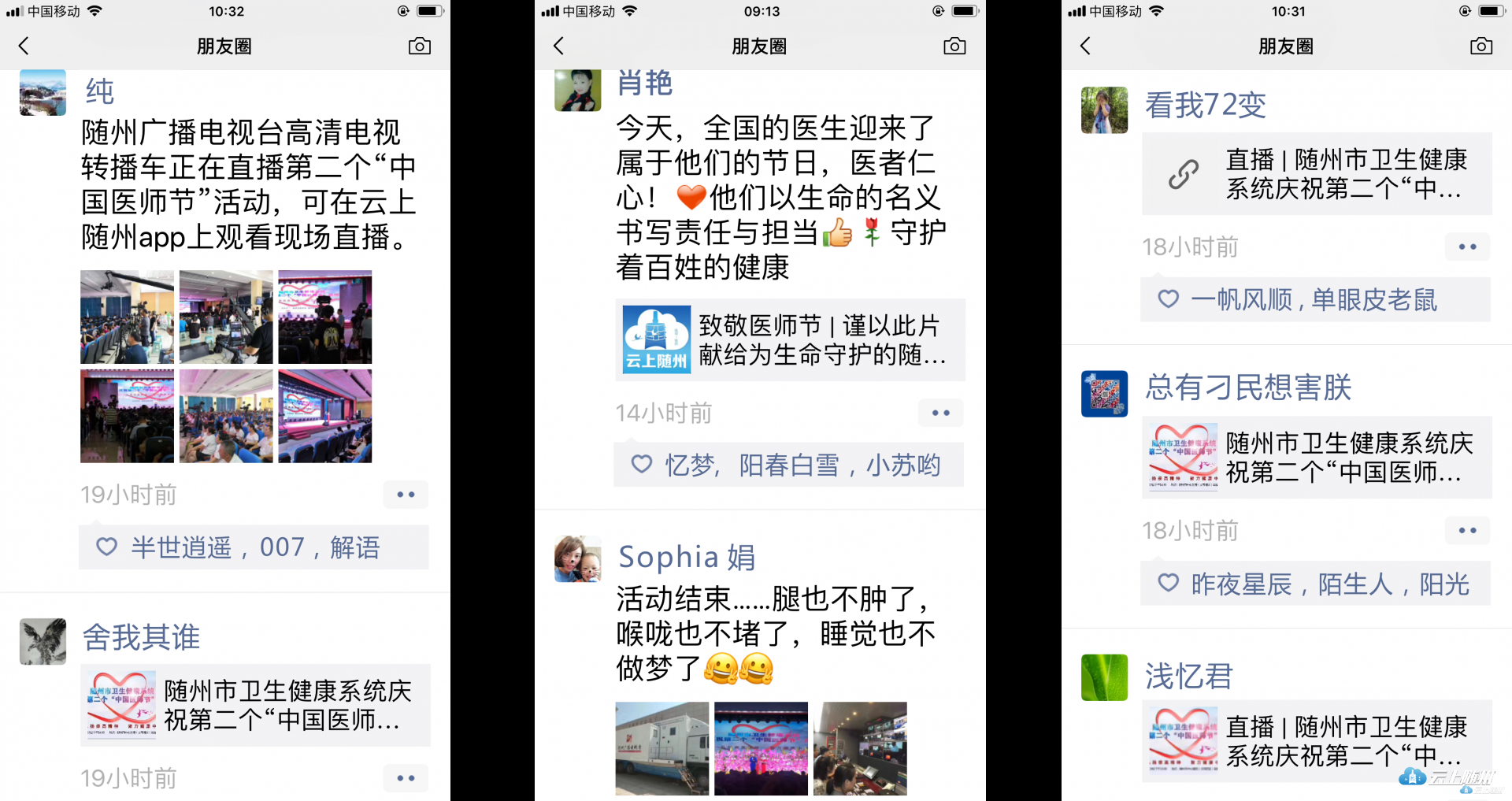Open options dots under 总有刁民想害朕 post

pos(1468,530)
